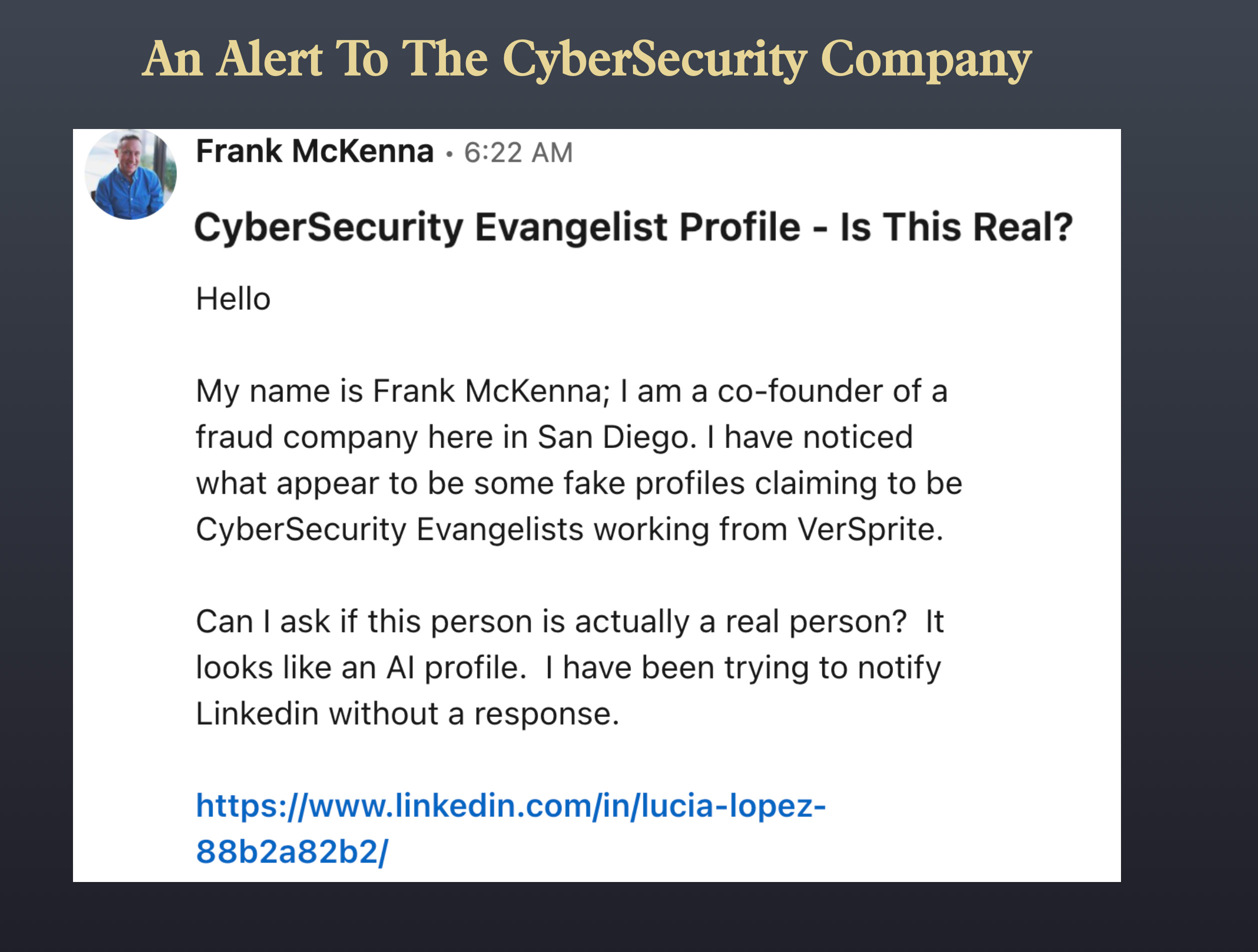Click the word 'Alert' in the slide title

pyautogui.click(x=269, y=59)
